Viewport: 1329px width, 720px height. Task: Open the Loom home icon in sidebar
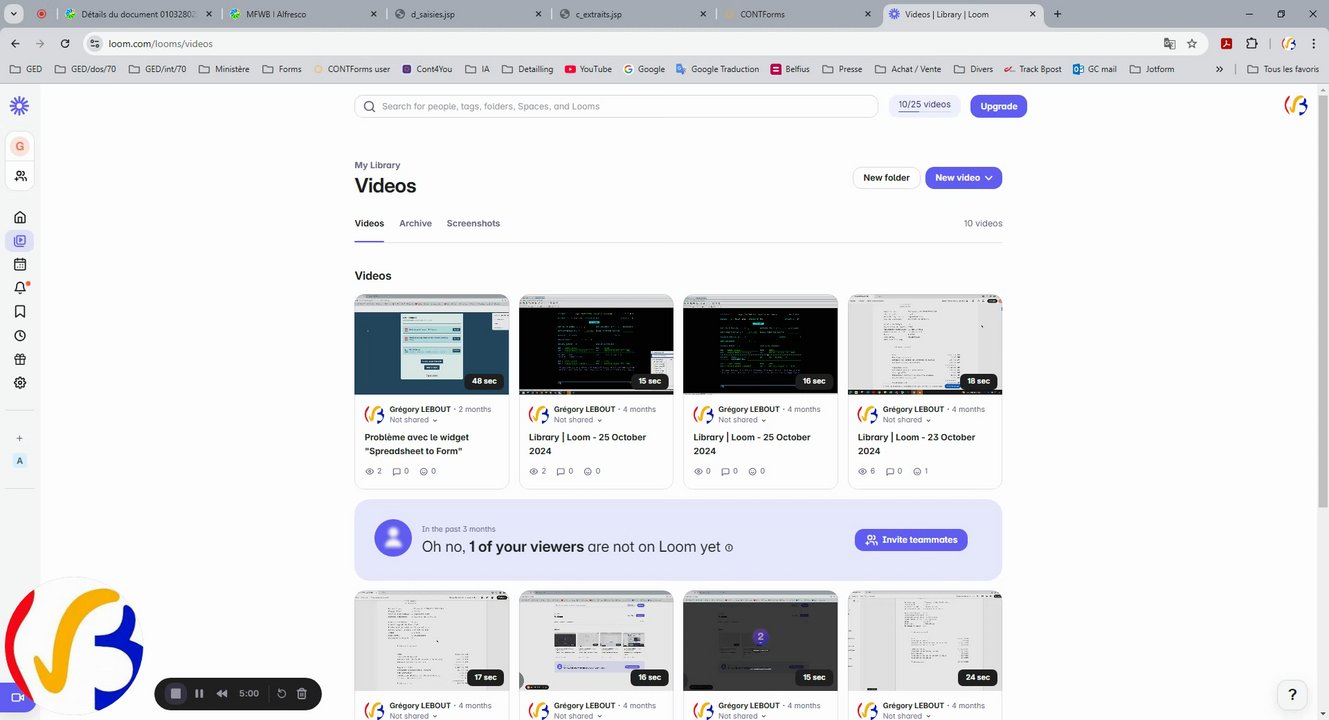19,217
